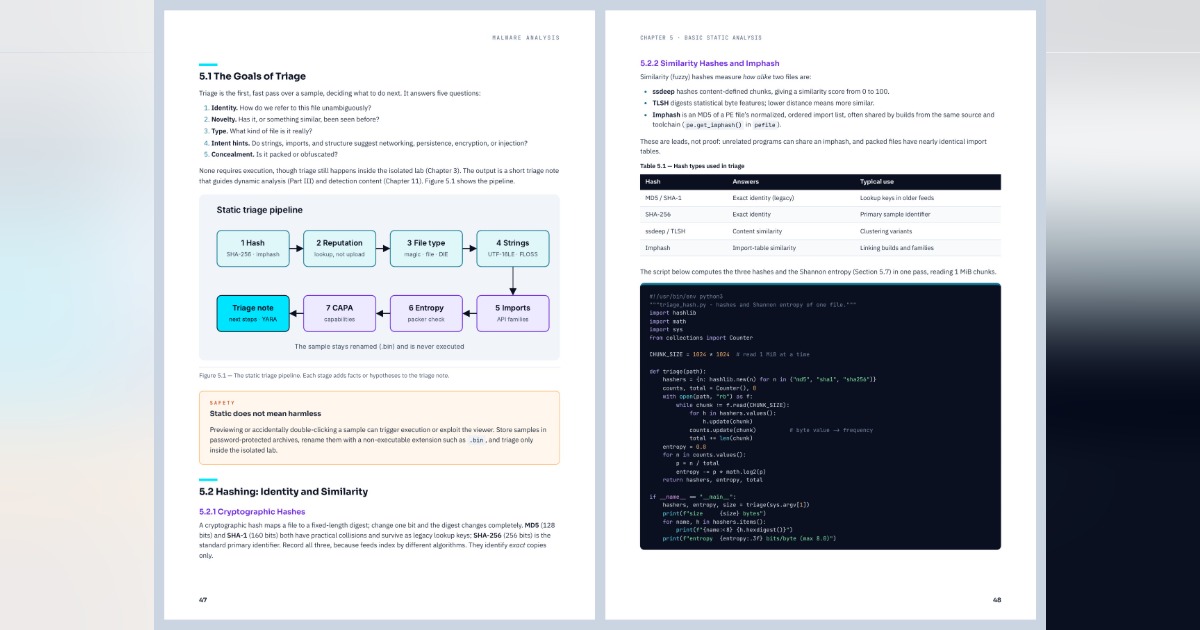Click the '7 CAPA' pipeline box
This screenshot has width=1200, height=630.
pos(340,313)
